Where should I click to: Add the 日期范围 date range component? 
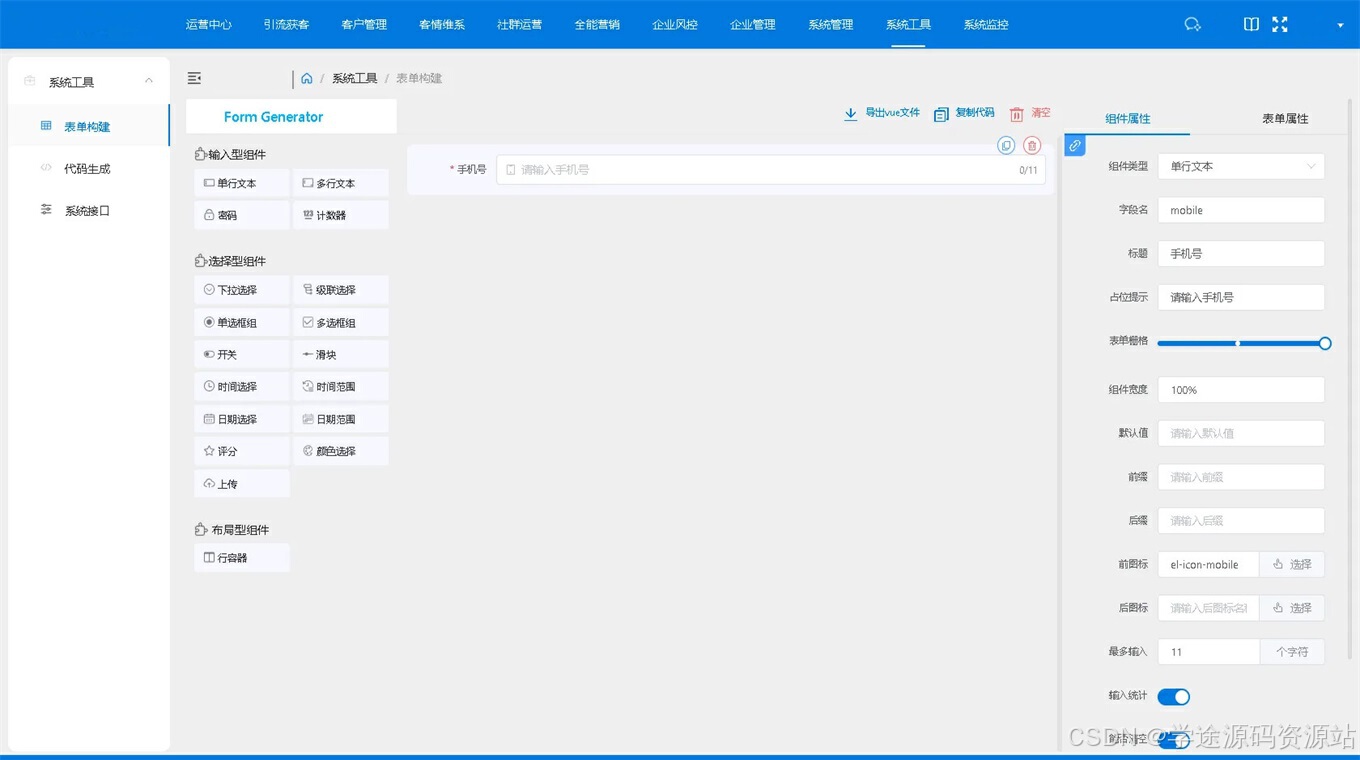pyautogui.click(x=341, y=420)
